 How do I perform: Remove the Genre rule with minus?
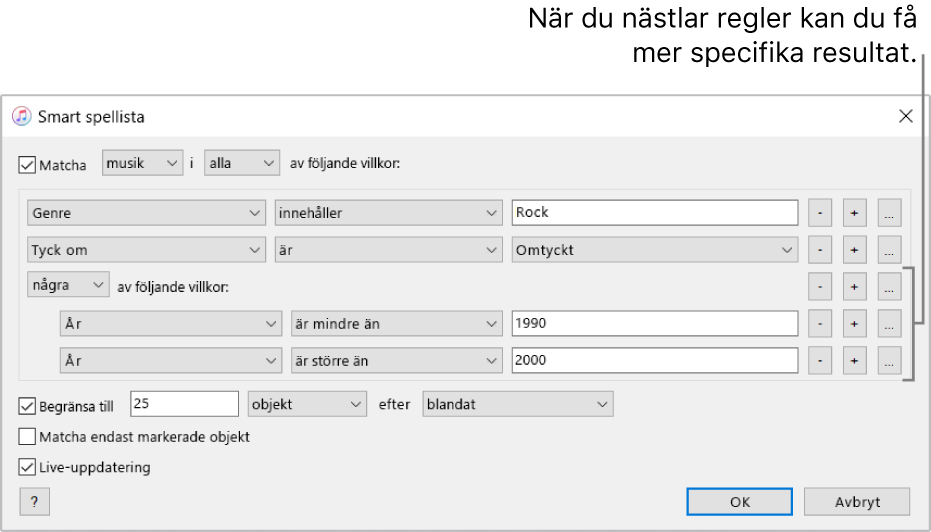(820, 213)
